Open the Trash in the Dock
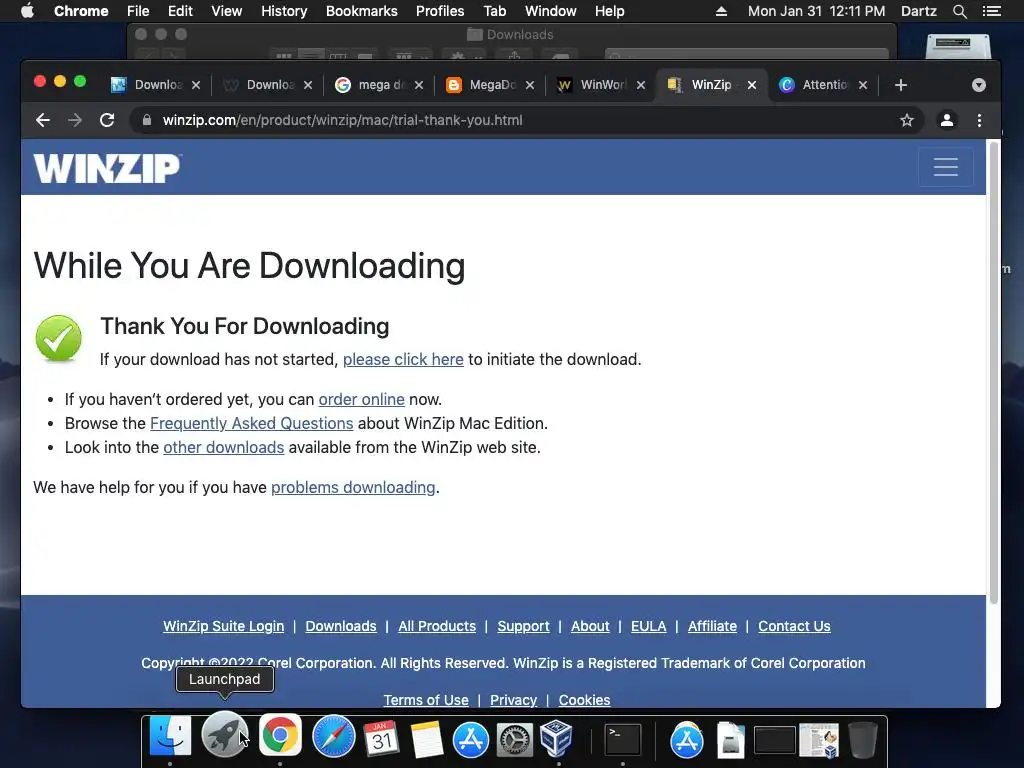This screenshot has height=768, width=1024. pos(862,739)
